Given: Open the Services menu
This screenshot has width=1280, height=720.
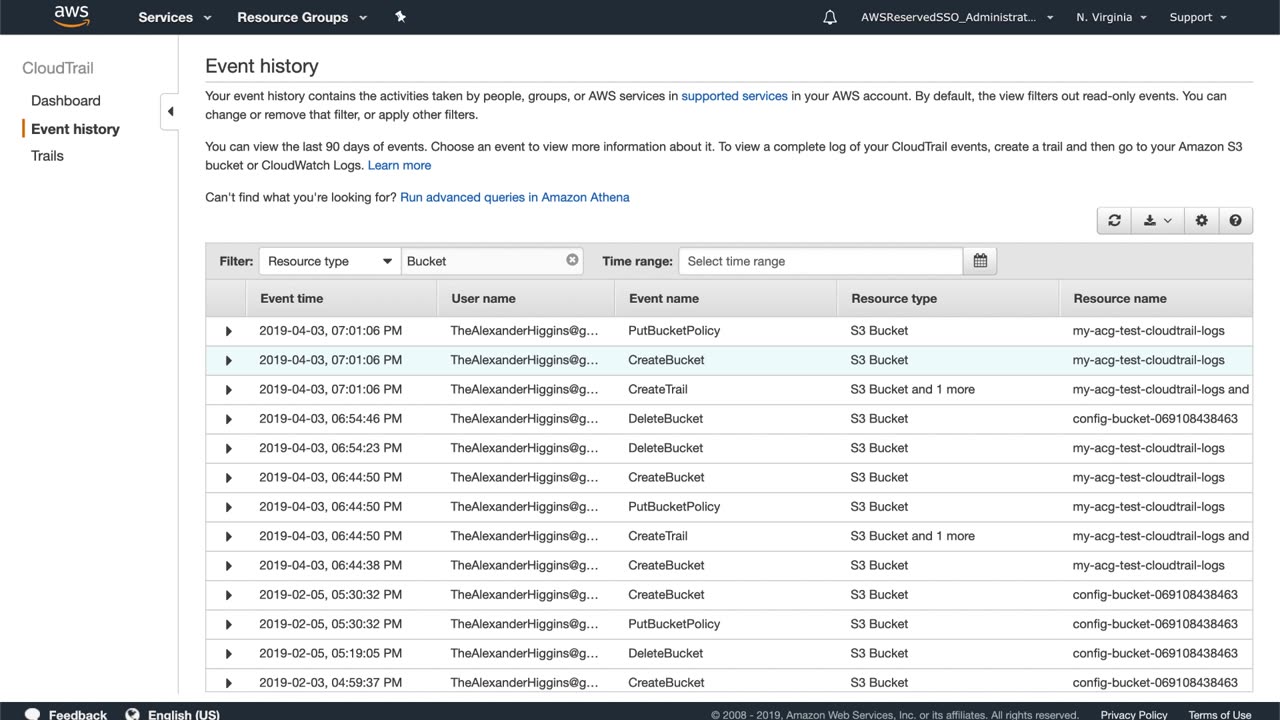Looking at the screenshot, I should point(175,17).
